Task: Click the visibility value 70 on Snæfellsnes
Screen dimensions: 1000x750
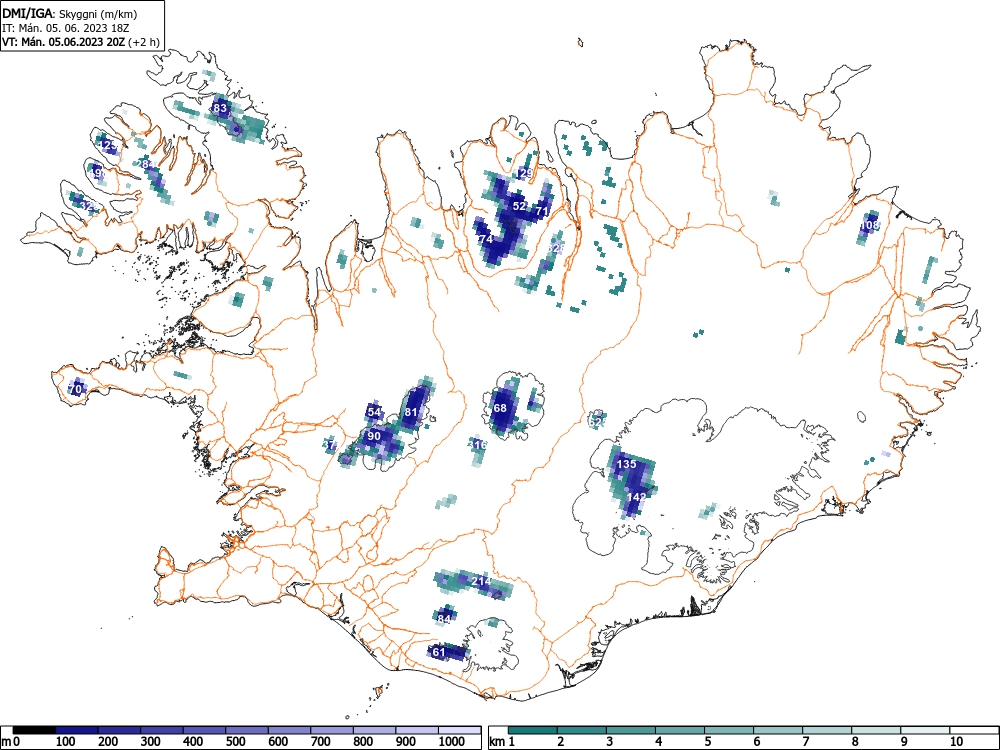Action: pos(75,388)
